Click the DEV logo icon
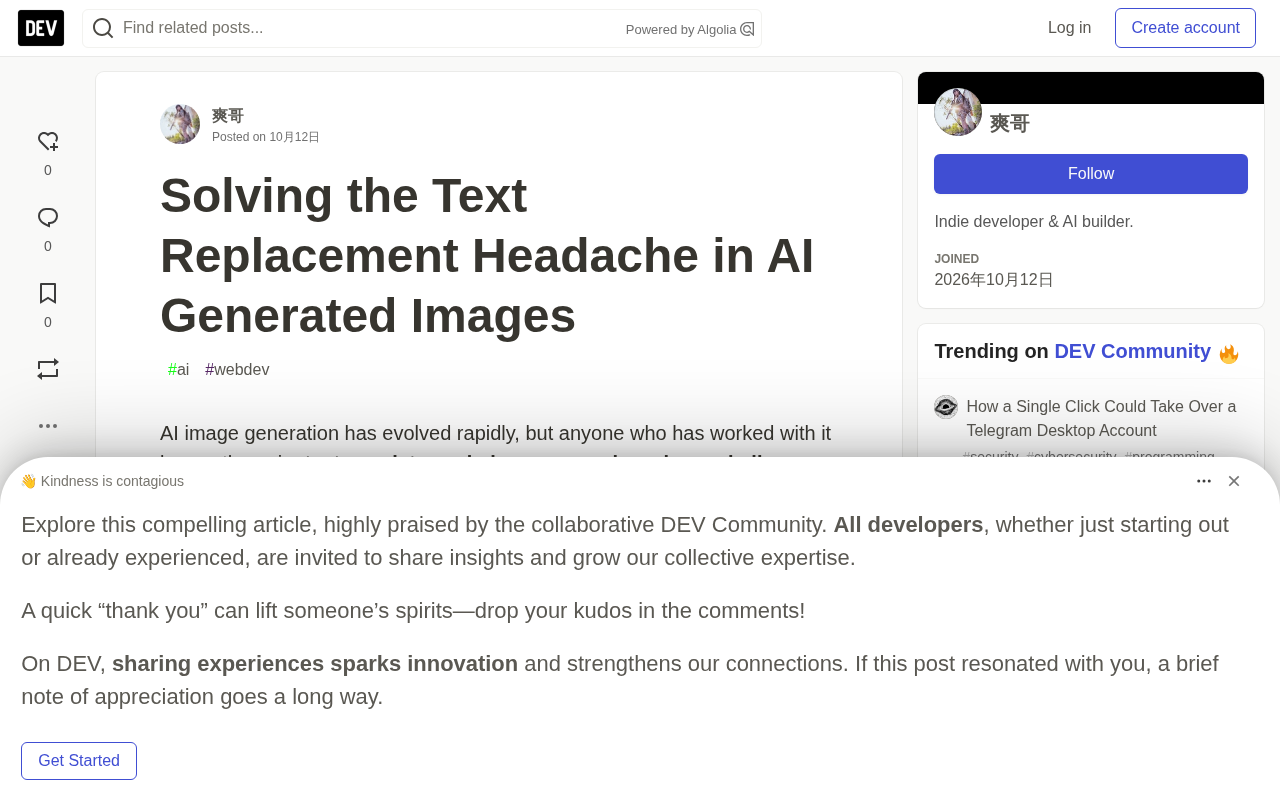 (41, 28)
